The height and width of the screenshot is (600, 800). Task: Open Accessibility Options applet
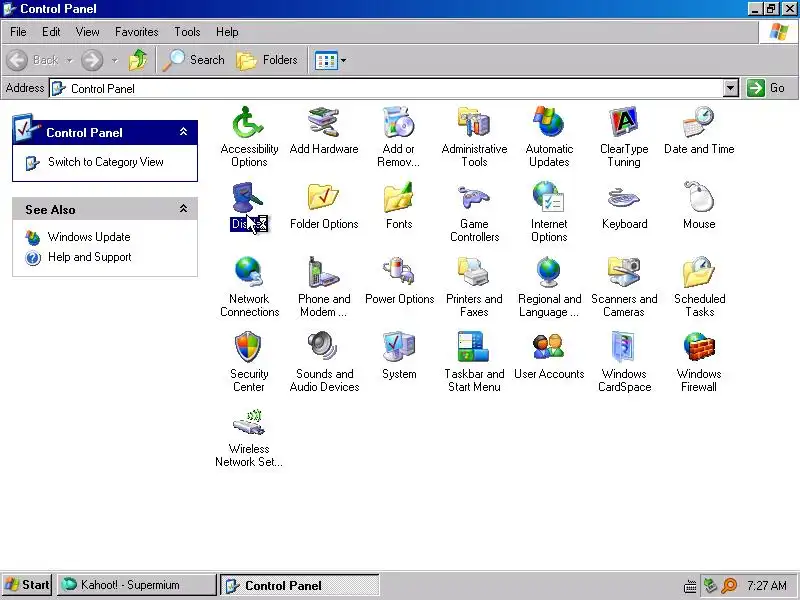(x=248, y=123)
